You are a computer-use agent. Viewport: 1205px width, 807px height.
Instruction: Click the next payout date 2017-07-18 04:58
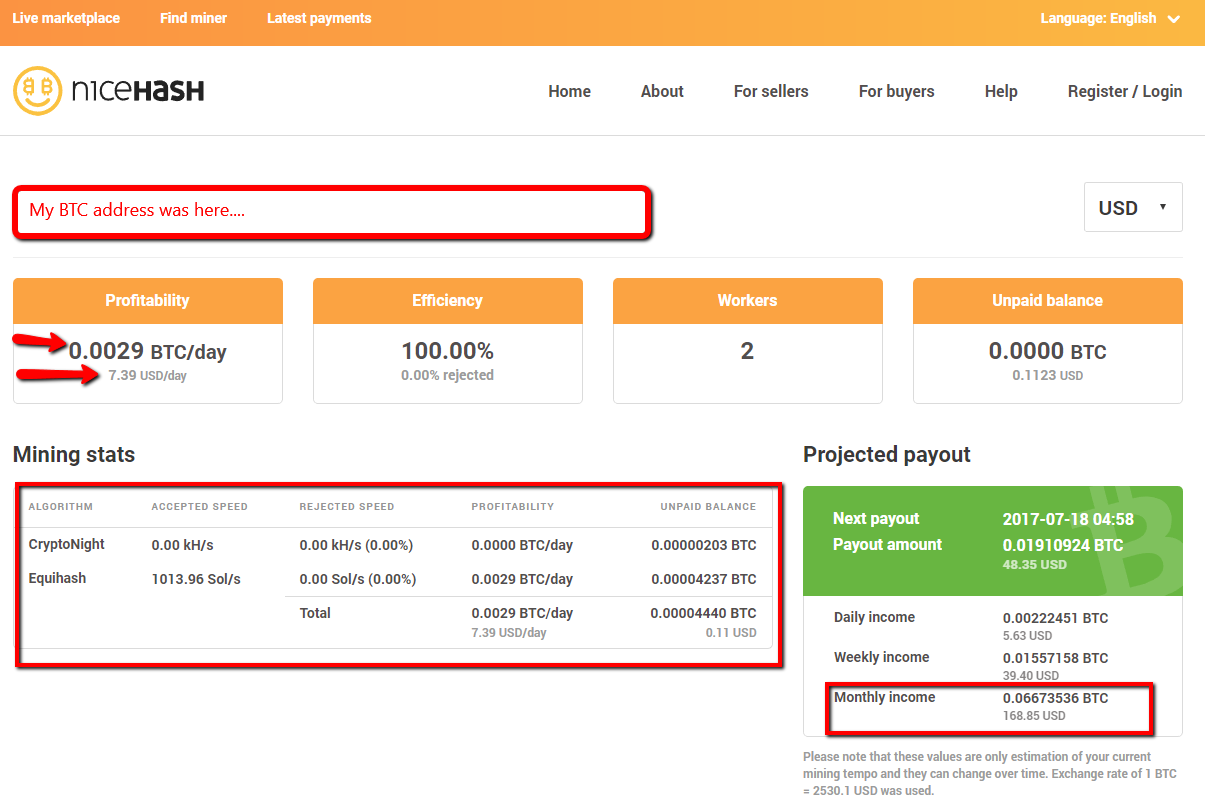point(1068,519)
